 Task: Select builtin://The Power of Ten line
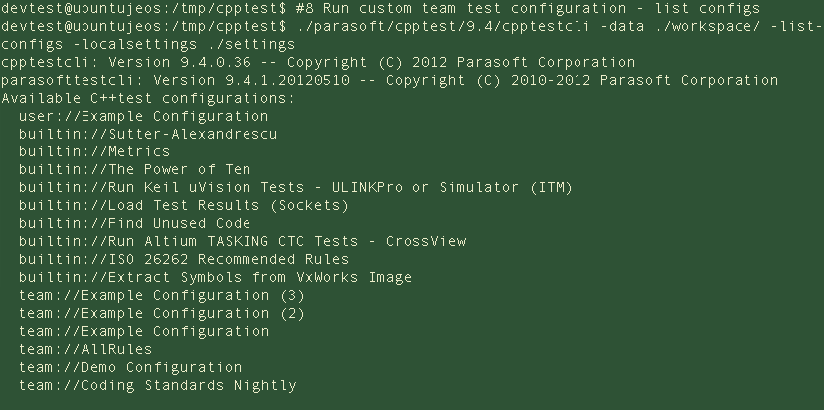coord(135,170)
